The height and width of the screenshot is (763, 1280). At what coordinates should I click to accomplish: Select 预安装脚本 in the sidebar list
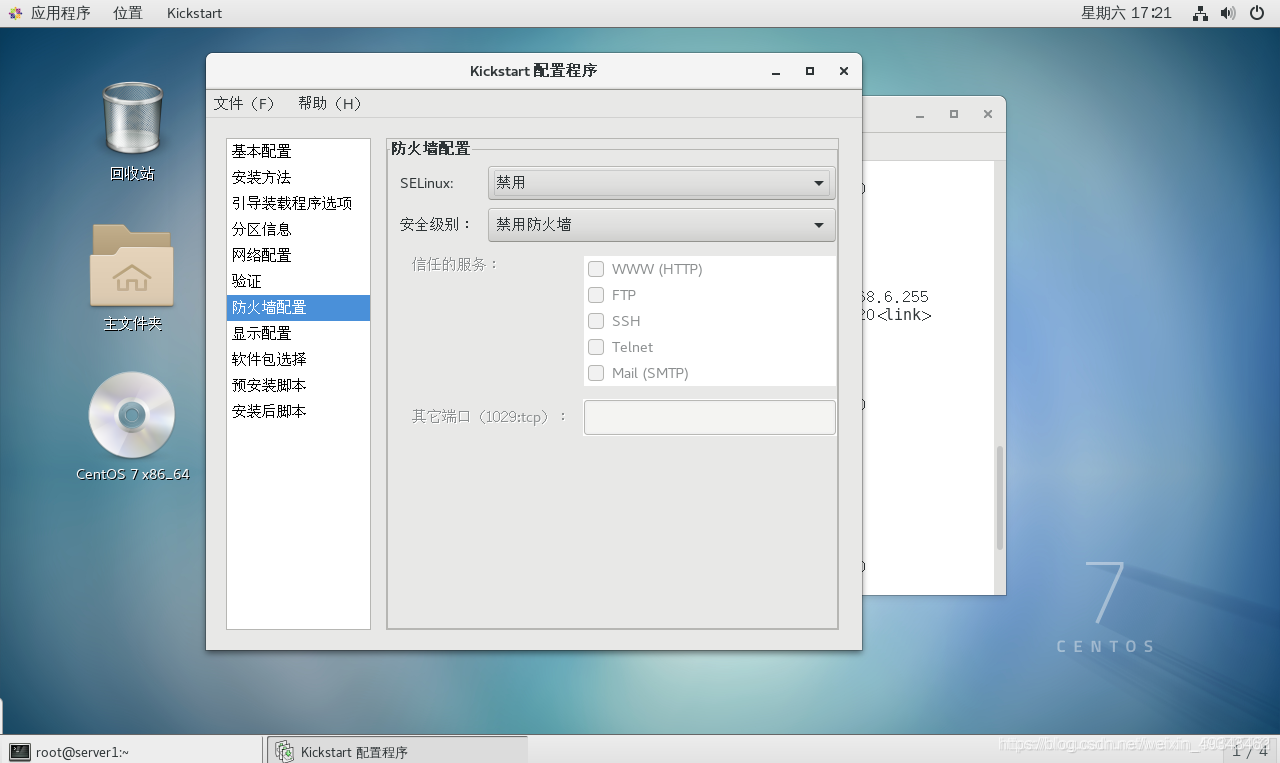[298, 385]
